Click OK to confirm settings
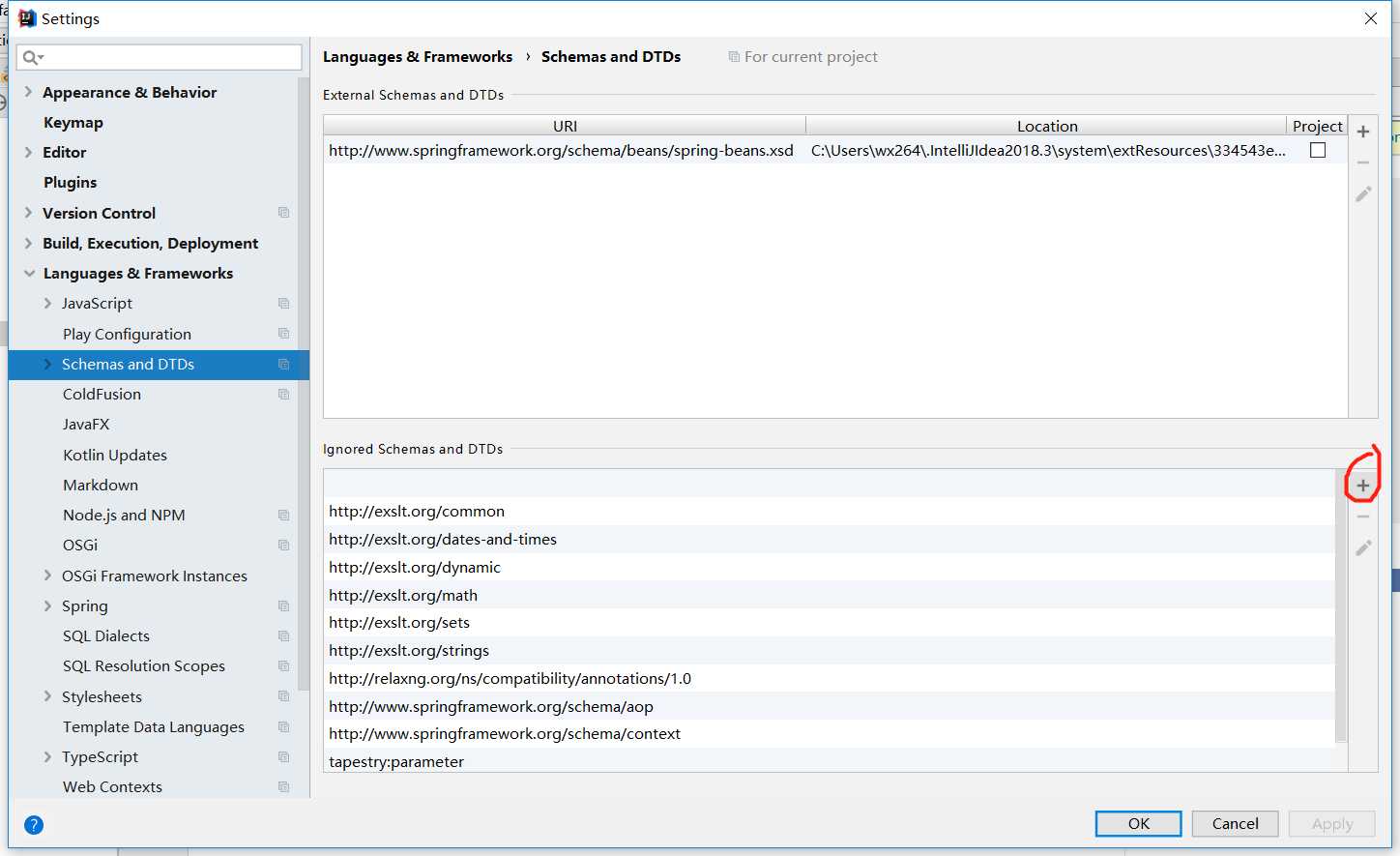The image size is (1400, 856). click(x=1139, y=823)
